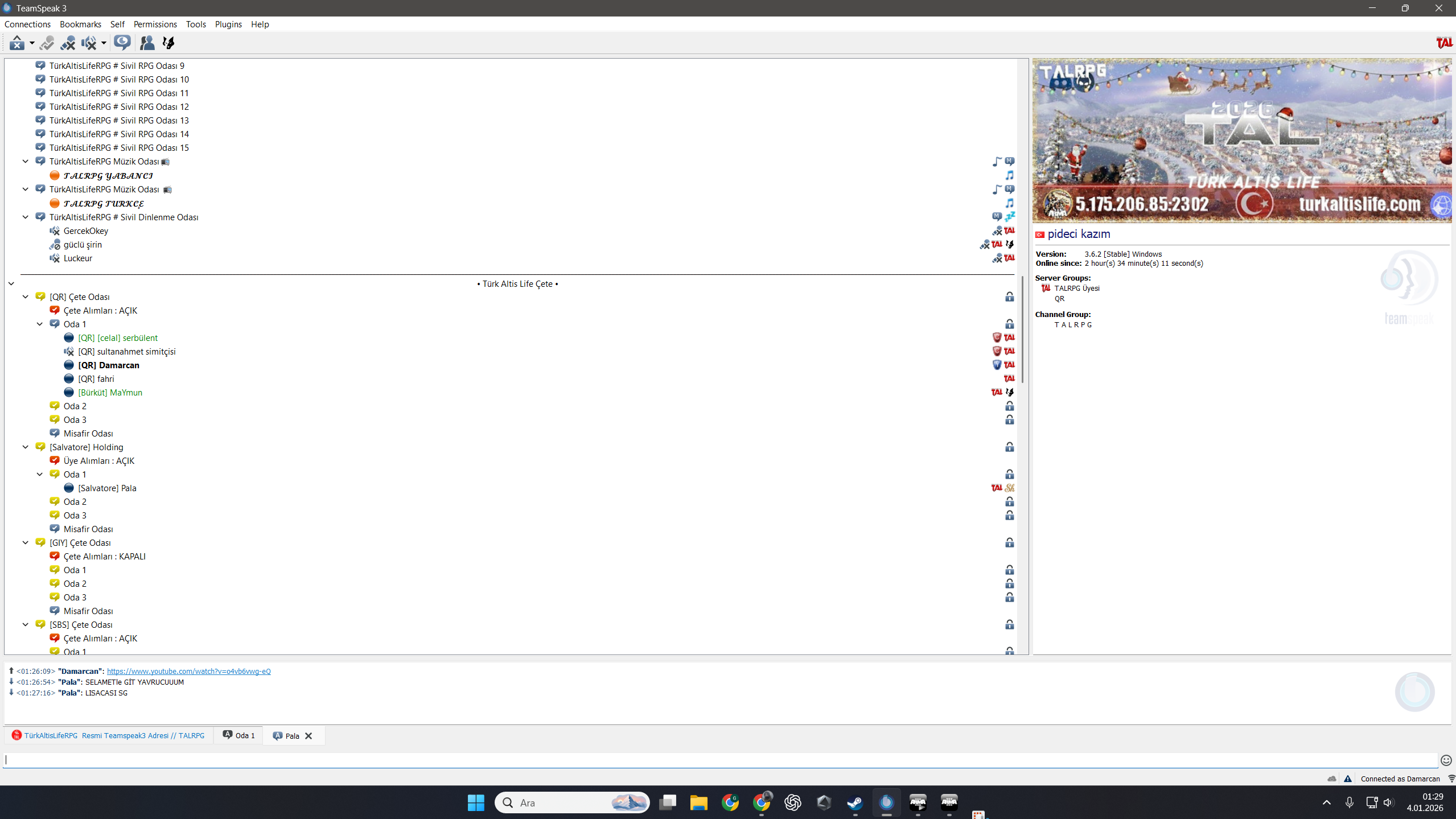Open the Bookmarks menu
Screen dimensions: 1456x819
click(80, 24)
